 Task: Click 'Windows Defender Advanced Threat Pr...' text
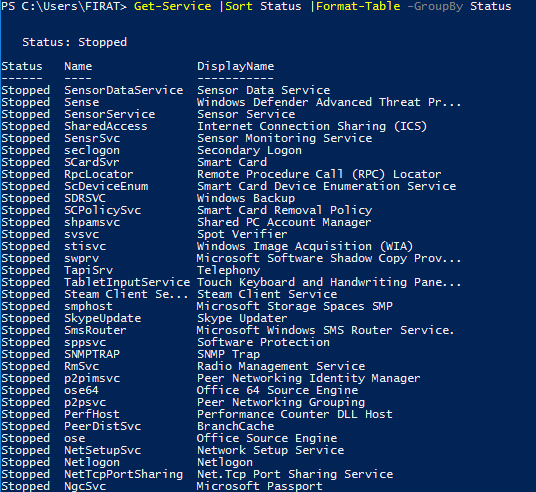coord(329,102)
